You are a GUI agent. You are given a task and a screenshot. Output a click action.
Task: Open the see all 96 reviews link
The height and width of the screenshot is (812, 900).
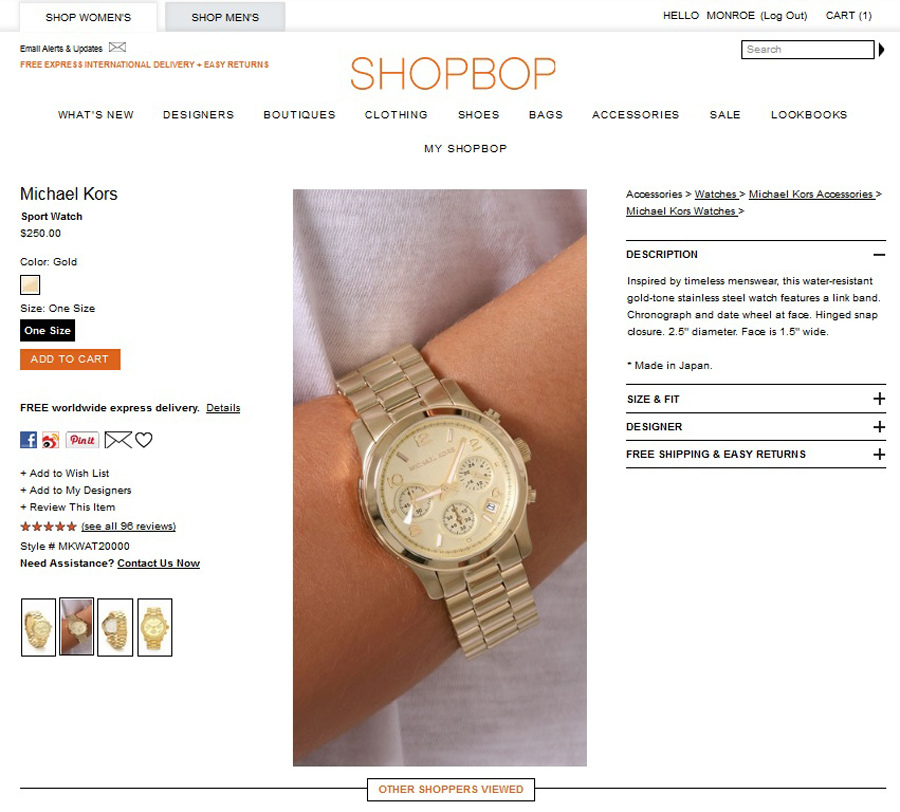click(129, 526)
